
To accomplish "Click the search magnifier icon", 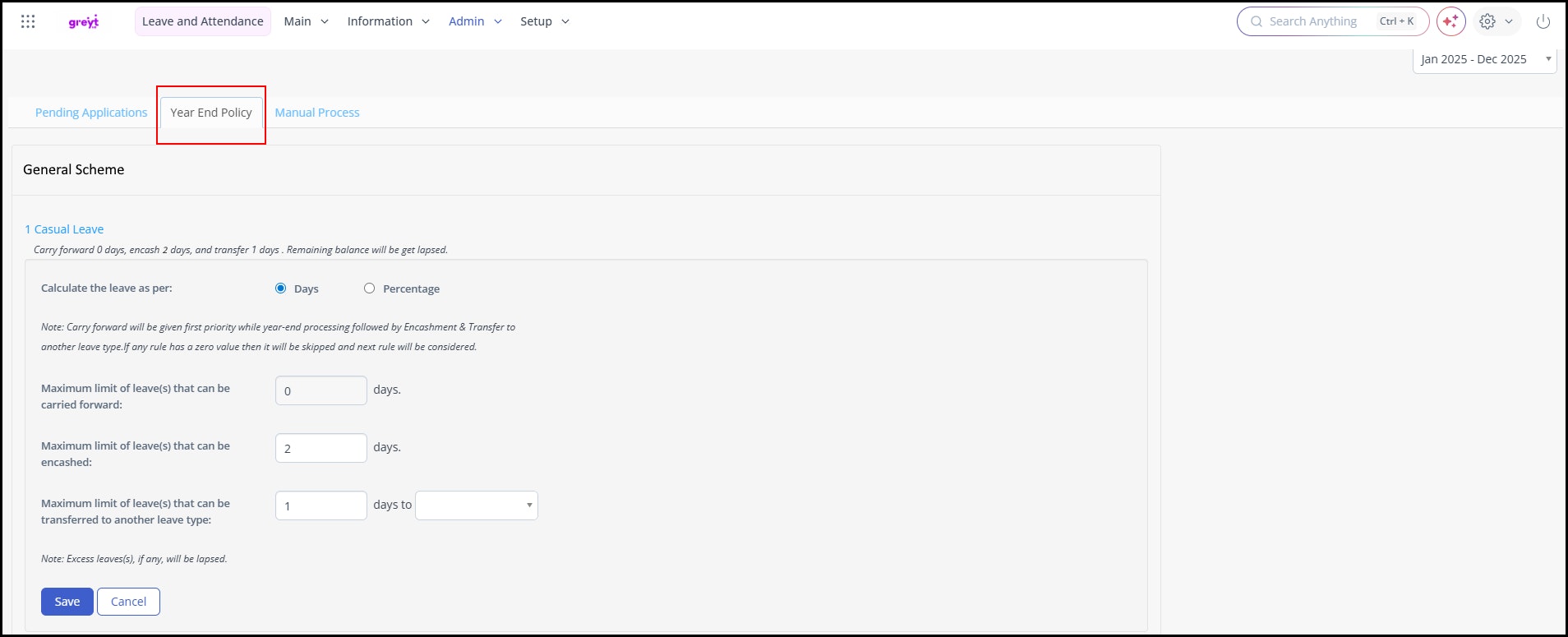I will pos(1256,21).
